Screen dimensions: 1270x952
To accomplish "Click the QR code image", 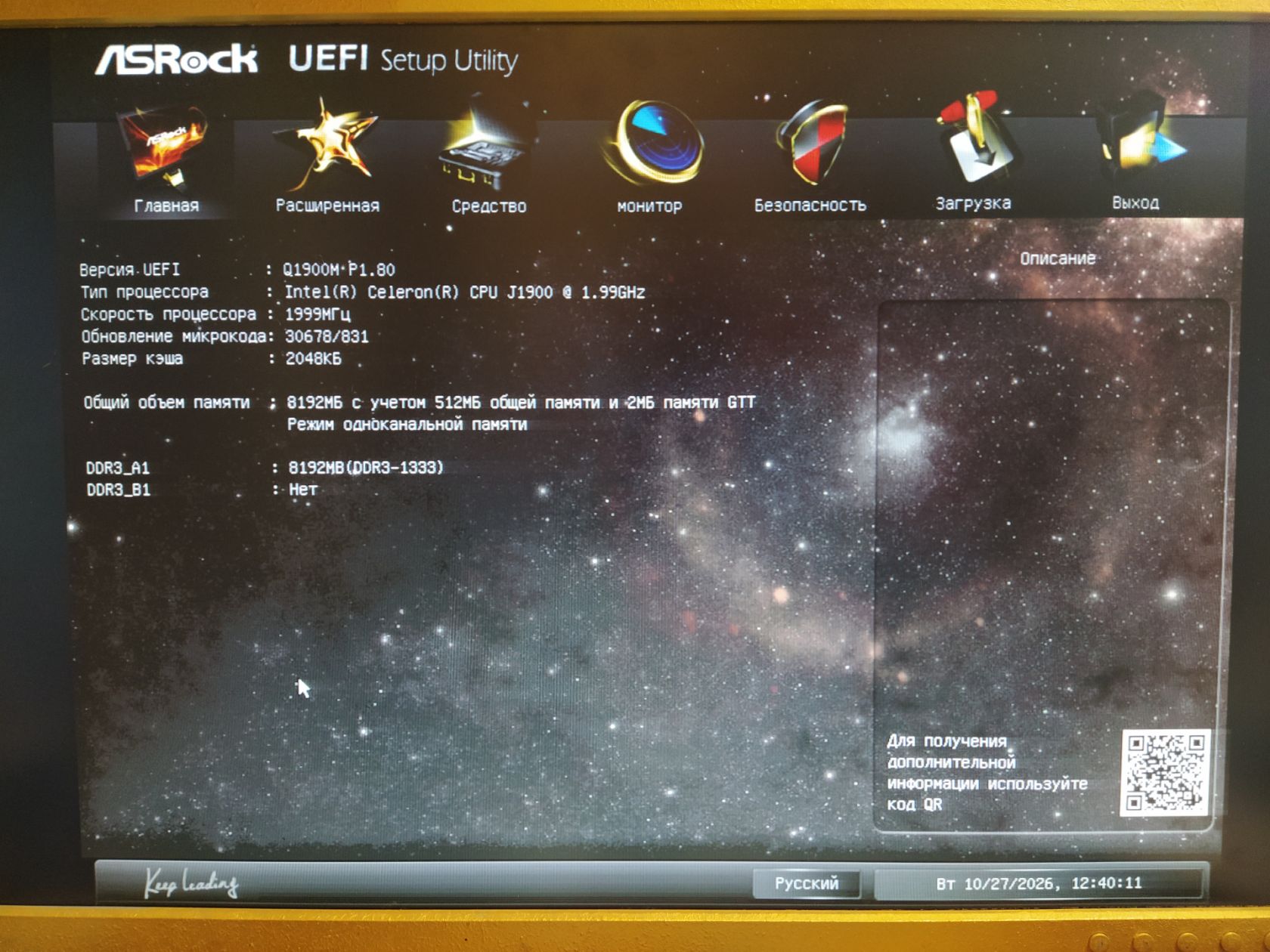I will (x=1165, y=772).
